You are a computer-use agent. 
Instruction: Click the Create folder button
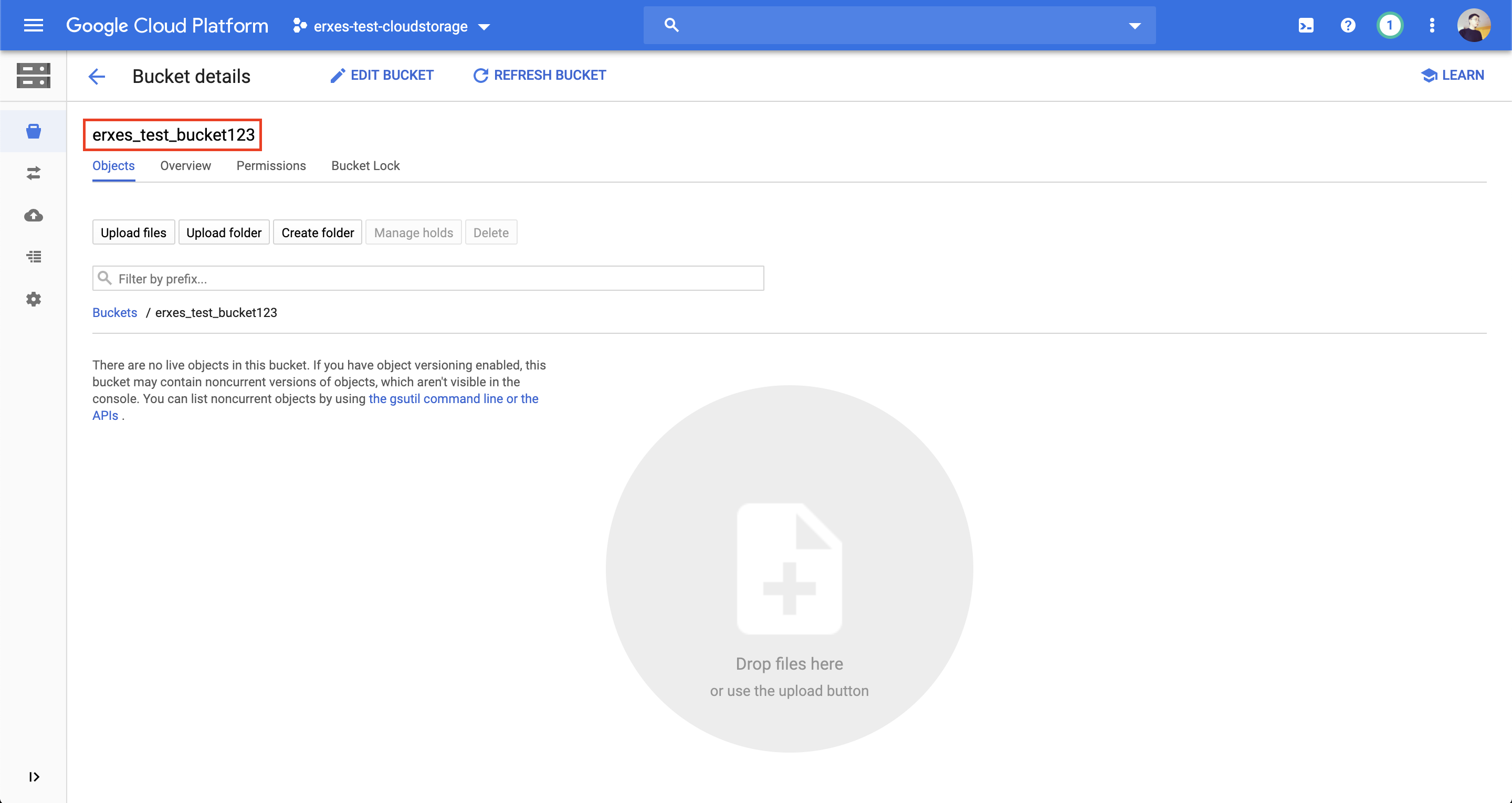pyautogui.click(x=318, y=233)
